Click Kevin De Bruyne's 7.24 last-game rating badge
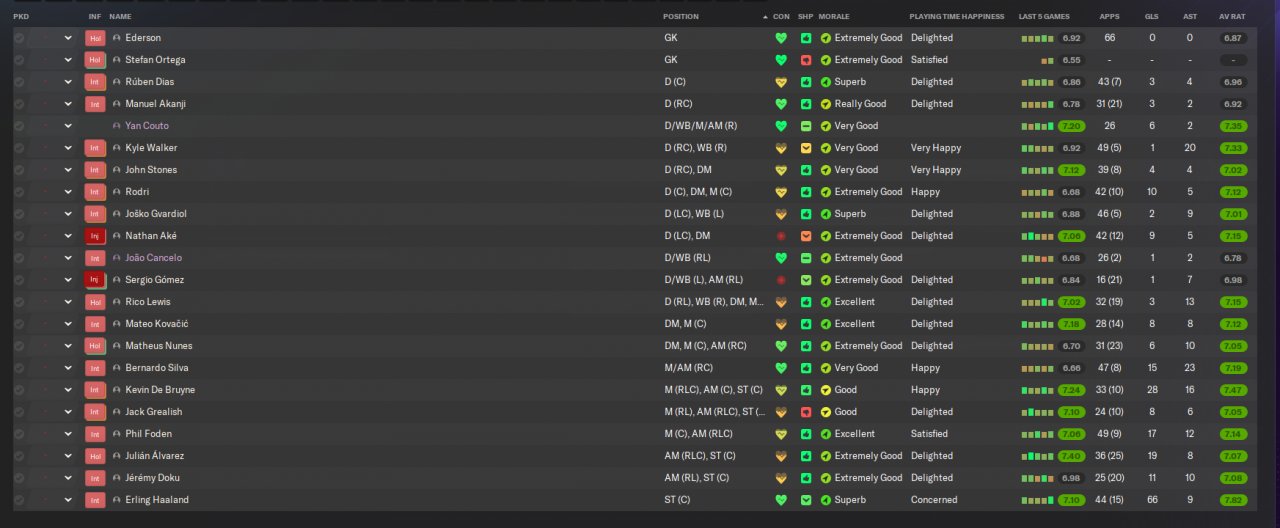Screen dimensions: 1280x528 point(1071,390)
